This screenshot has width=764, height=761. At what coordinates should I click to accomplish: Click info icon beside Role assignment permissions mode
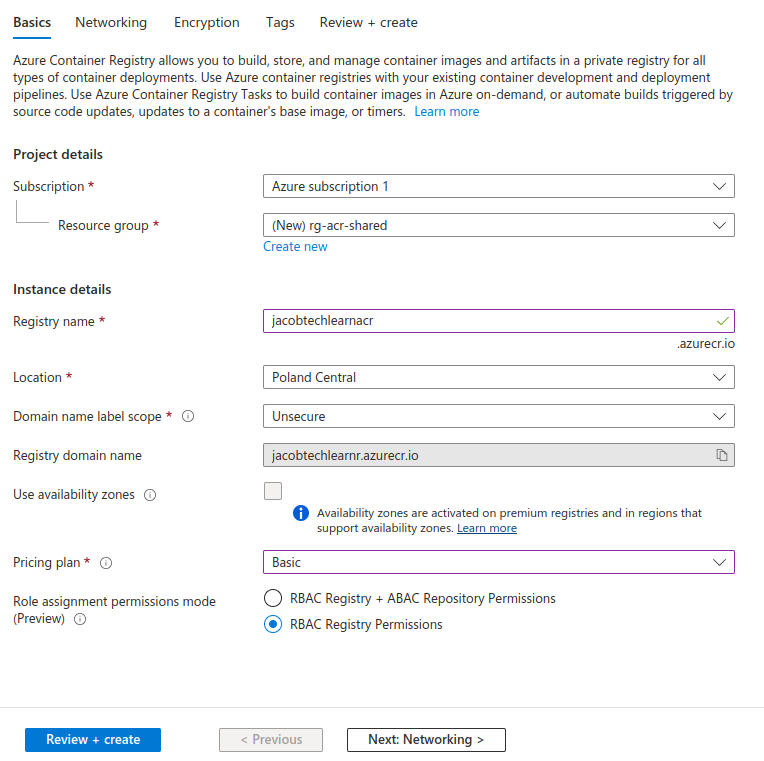[80, 619]
